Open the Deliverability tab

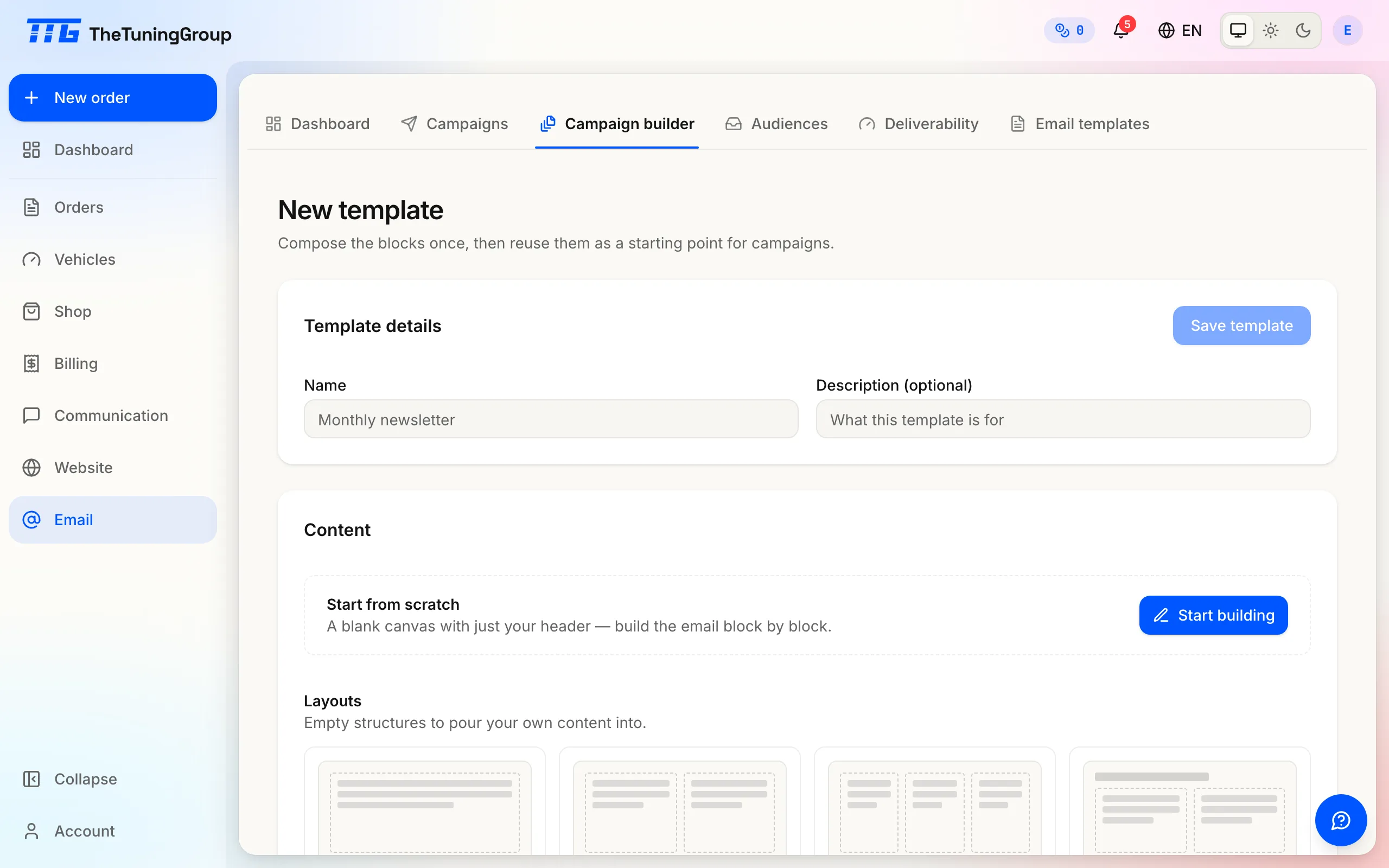pos(919,124)
